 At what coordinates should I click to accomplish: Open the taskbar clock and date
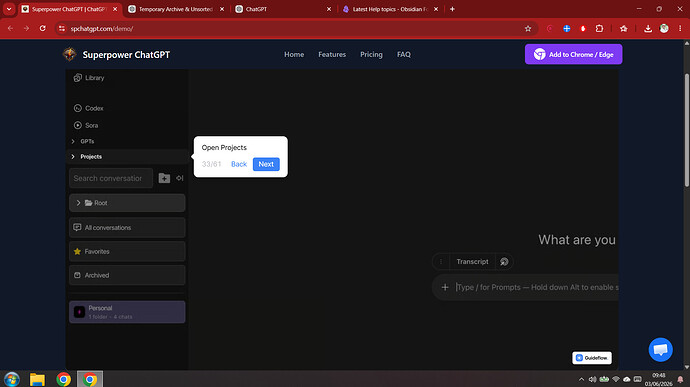point(658,379)
